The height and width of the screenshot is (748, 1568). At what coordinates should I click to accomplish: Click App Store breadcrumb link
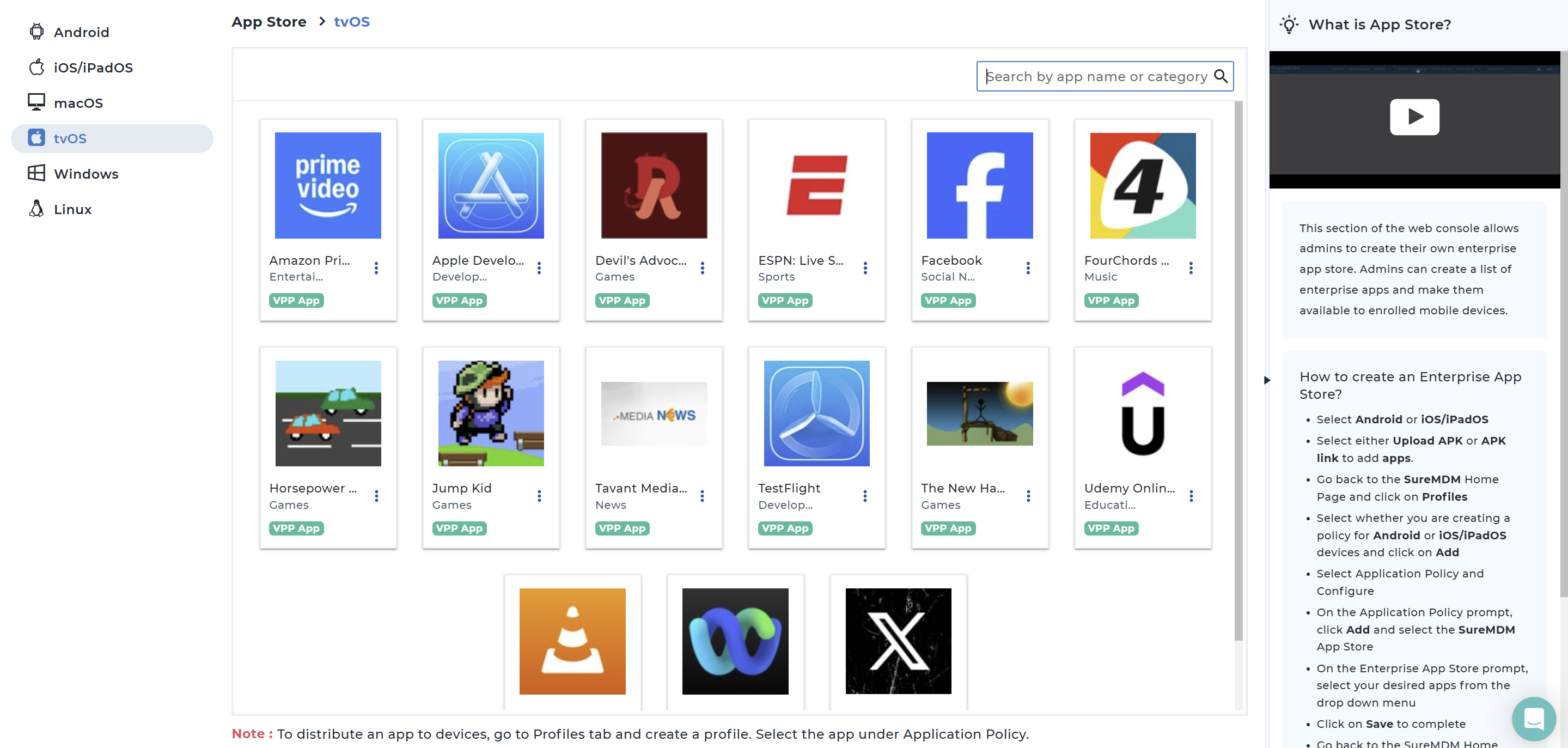point(269,22)
